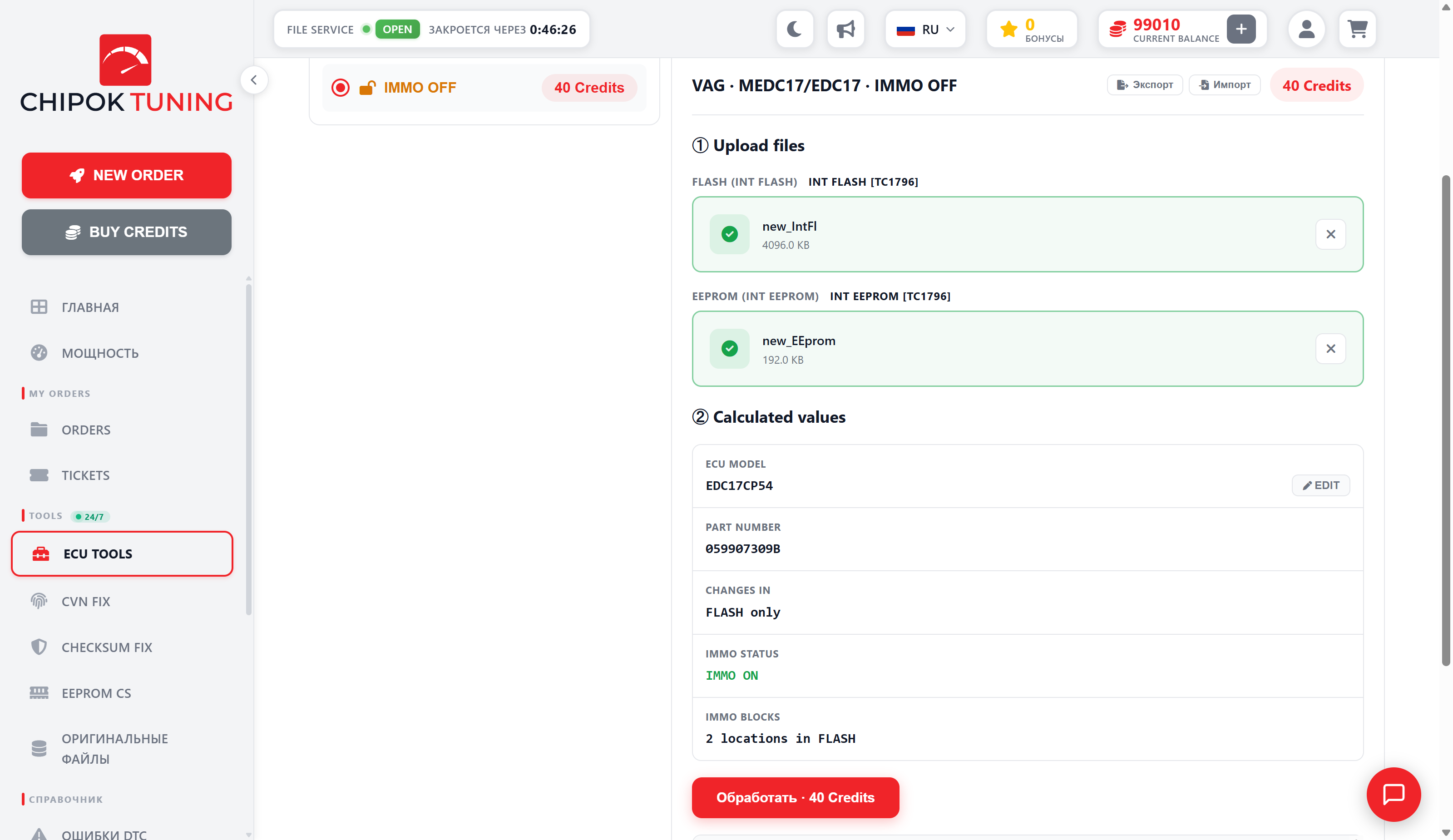Start a NEW ORDER
The height and width of the screenshot is (840, 1453).
pos(126,175)
